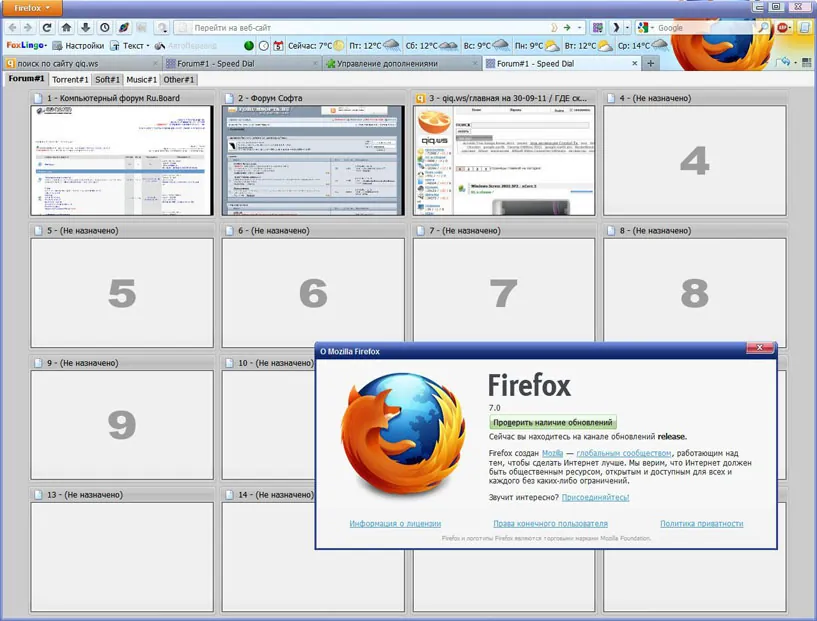
Task: Open Wednesday forecast 'Ср: 14°C'
Action: [x=643, y=46]
